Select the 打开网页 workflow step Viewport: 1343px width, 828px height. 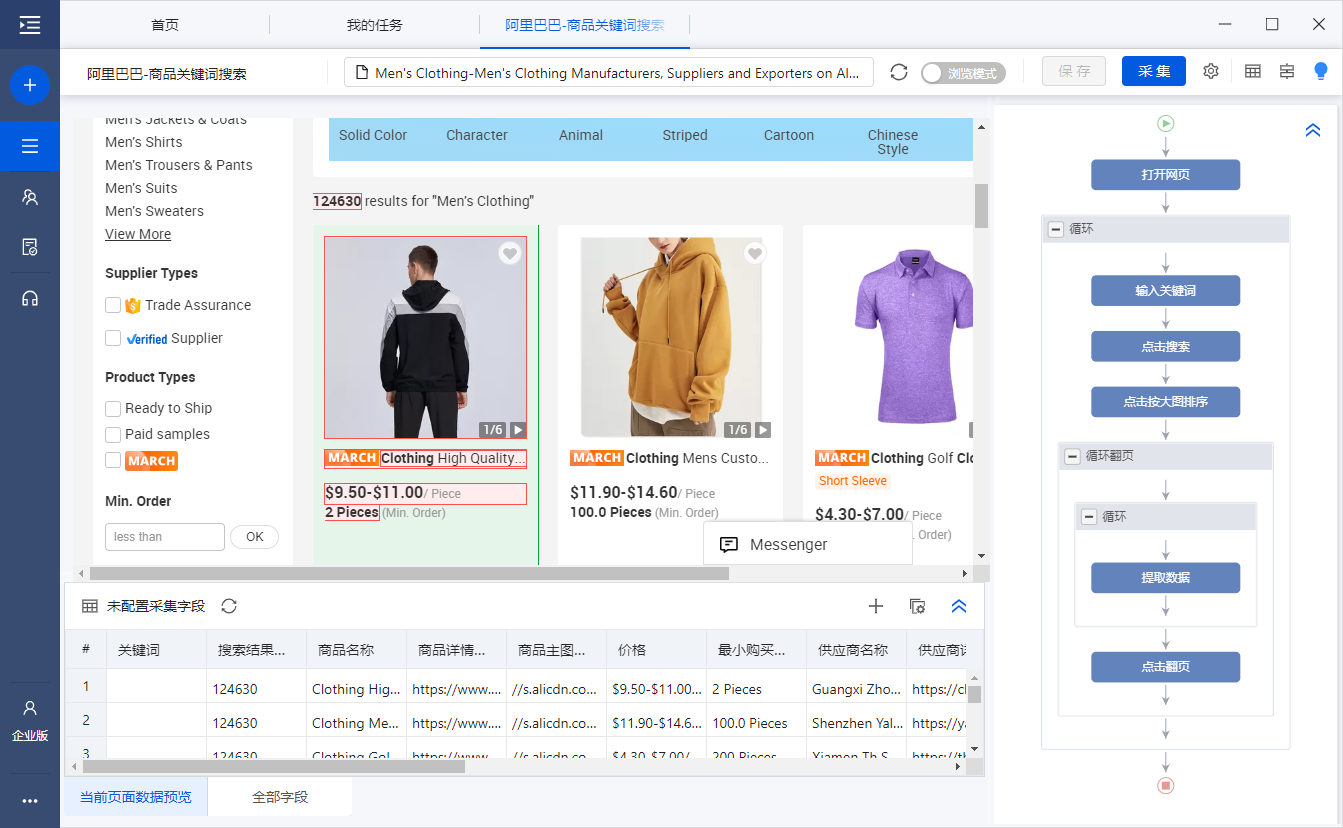tap(1166, 175)
